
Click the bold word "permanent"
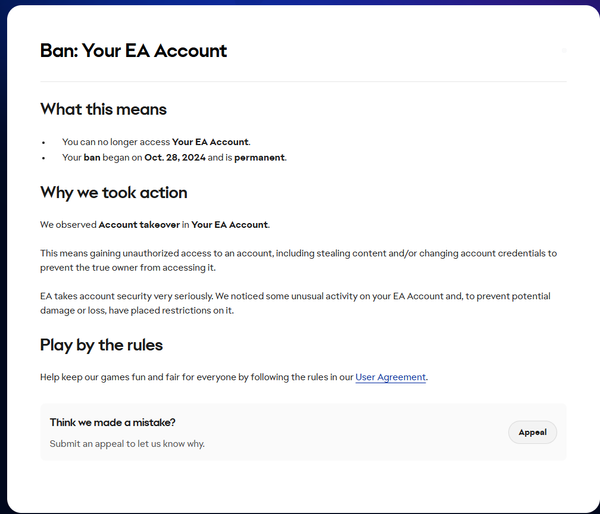tap(259, 158)
